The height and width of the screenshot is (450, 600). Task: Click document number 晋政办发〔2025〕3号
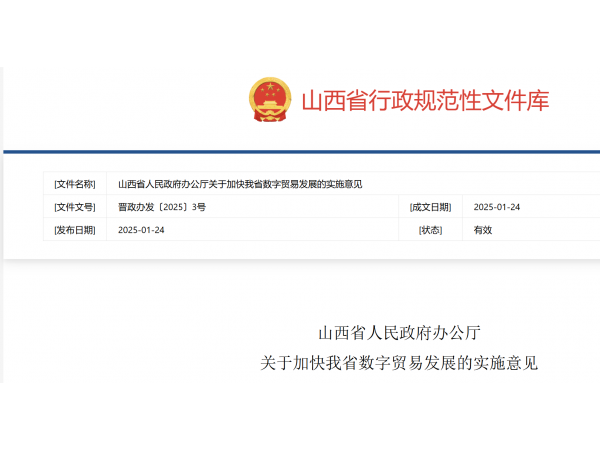[161, 207]
